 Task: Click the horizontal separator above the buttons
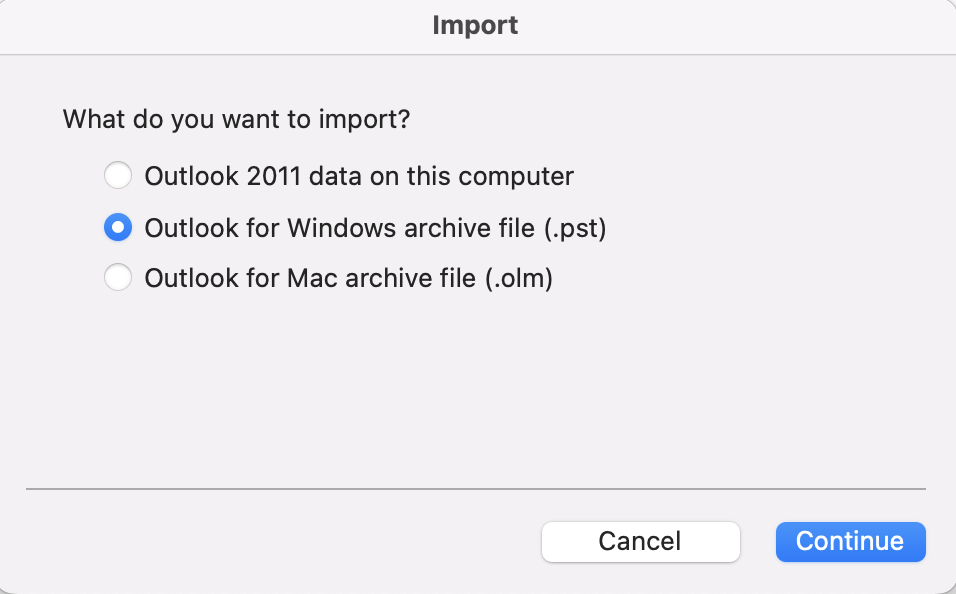point(477,489)
